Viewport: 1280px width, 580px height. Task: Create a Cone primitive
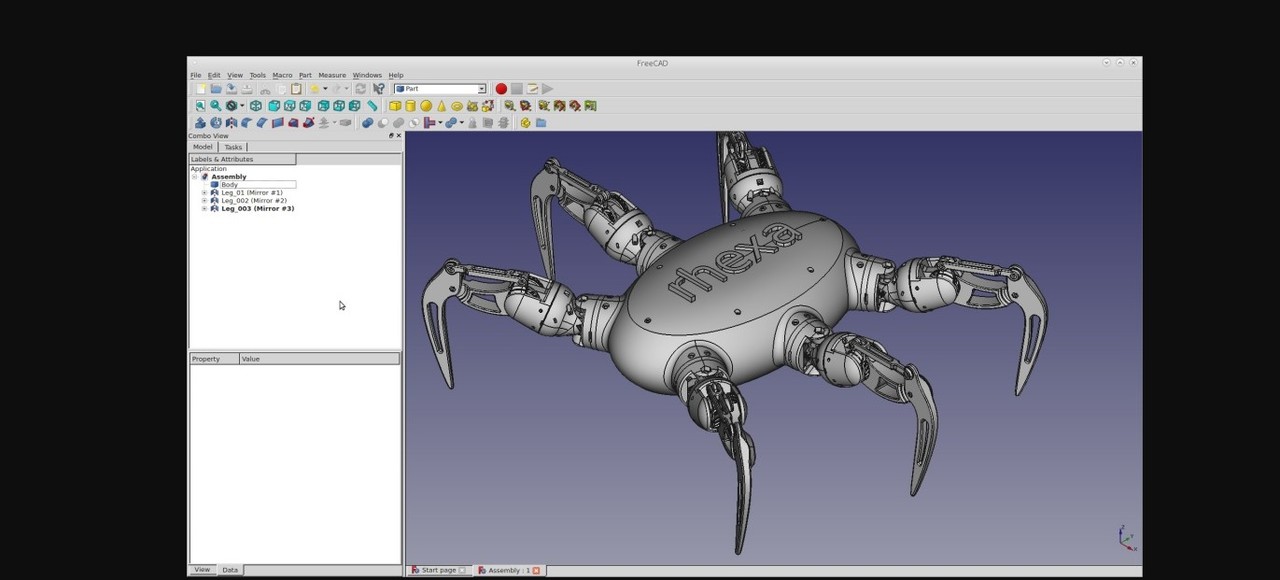440,105
